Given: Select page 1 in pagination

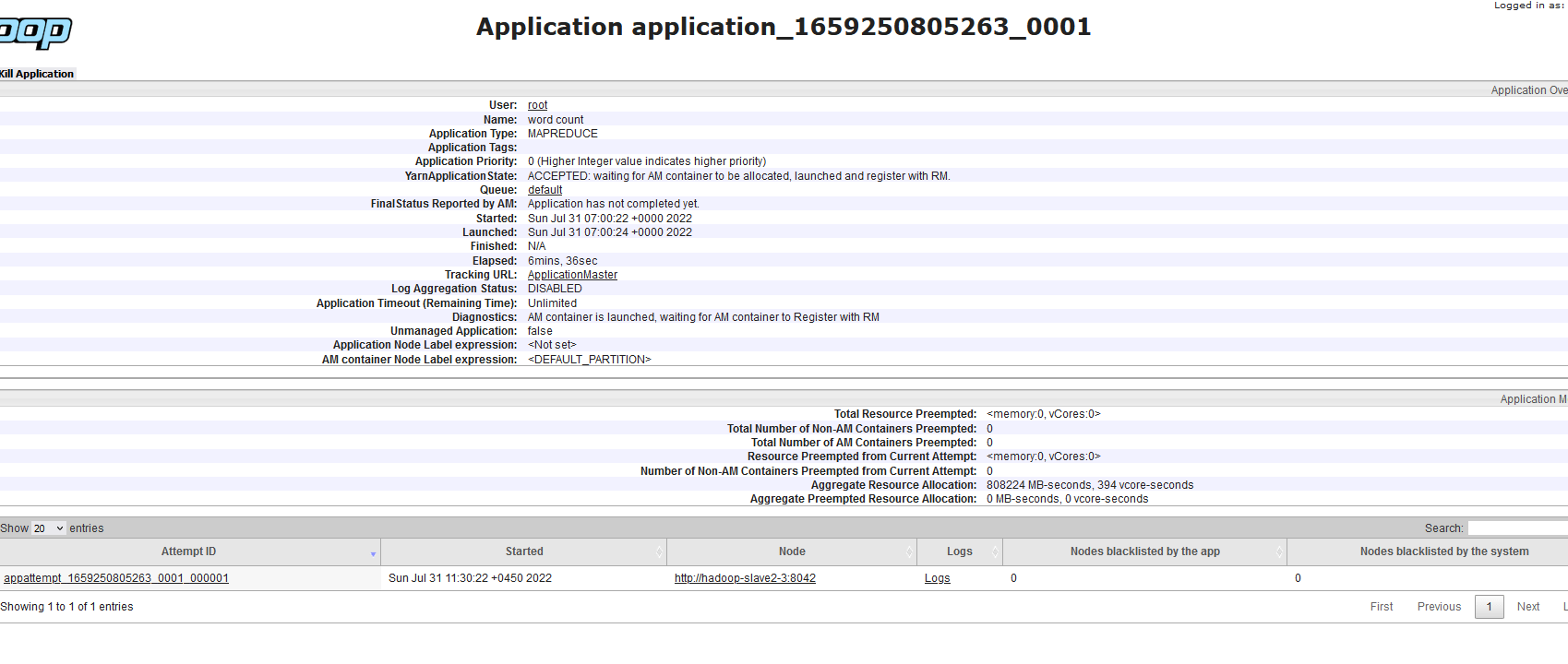Looking at the screenshot, I should pyautogui.click(x=1489, y=607).
